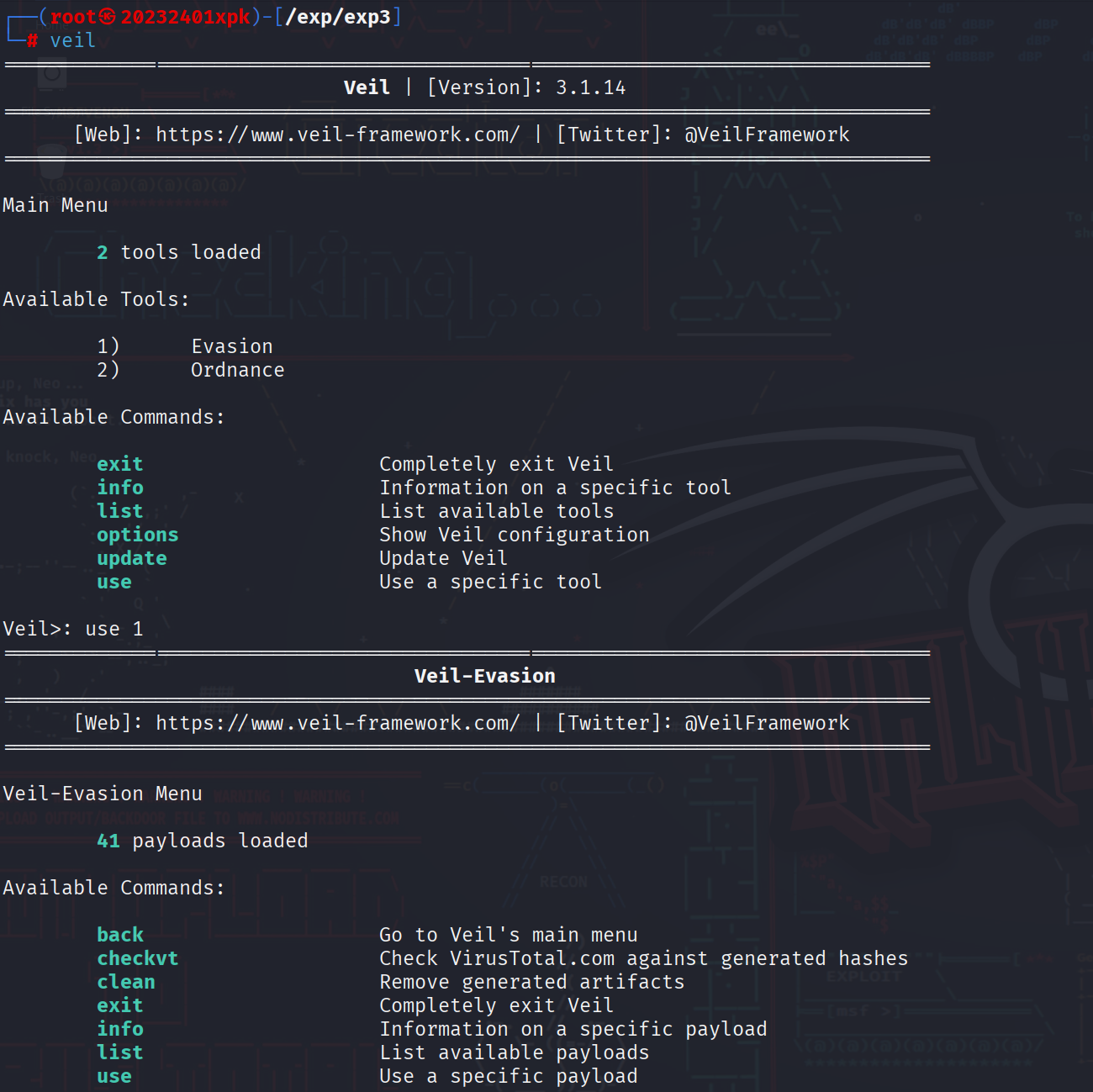
Task: Click the Veil framework URL under the Veil-Evasion header
Action: tap(338, 723)
